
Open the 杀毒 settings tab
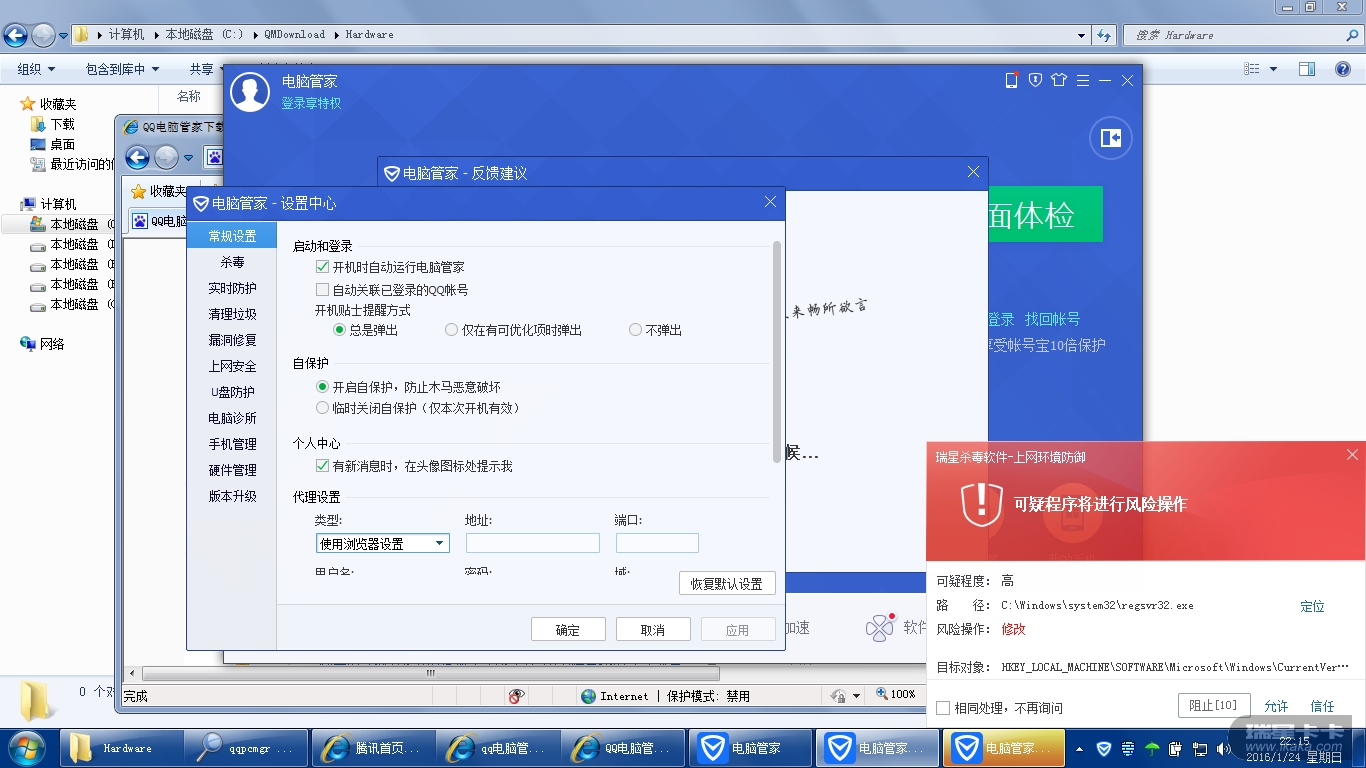click(x=232, y=262)
